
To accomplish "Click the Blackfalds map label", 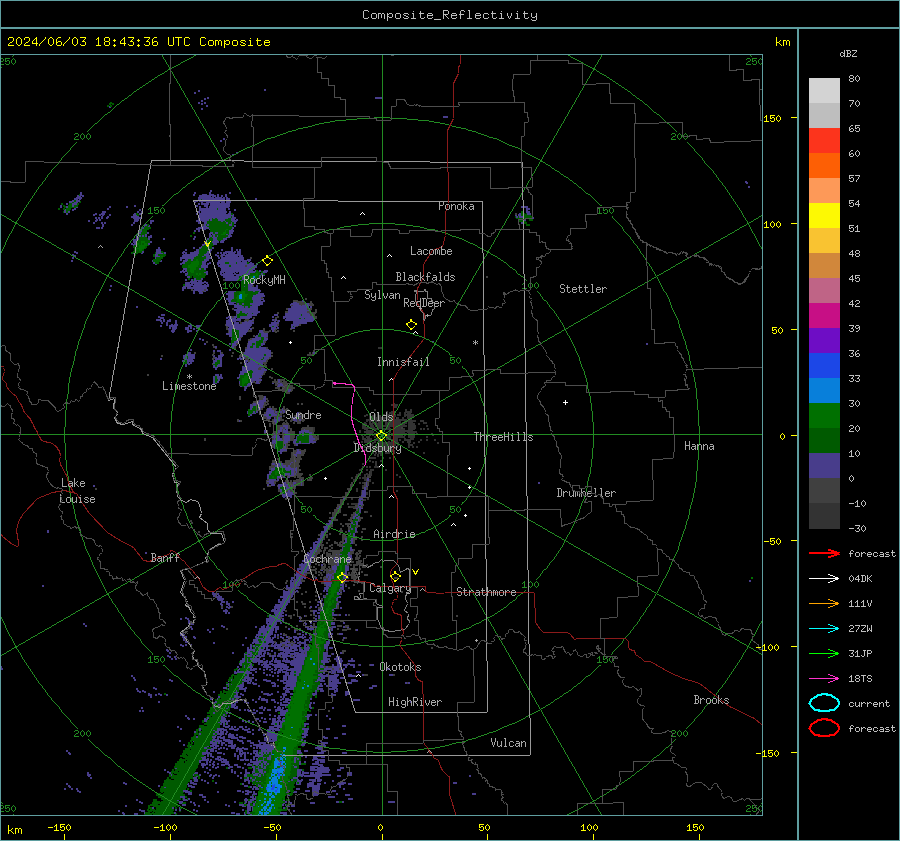I will tap(425, 277).
